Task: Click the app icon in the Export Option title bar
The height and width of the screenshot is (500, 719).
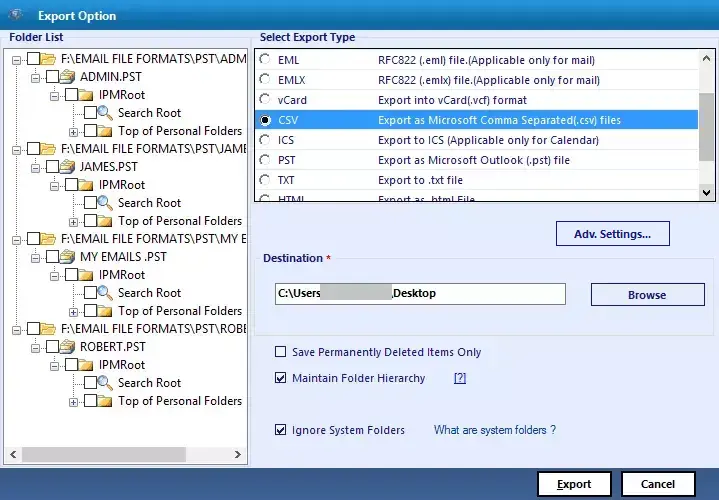Action: (16, 15)
